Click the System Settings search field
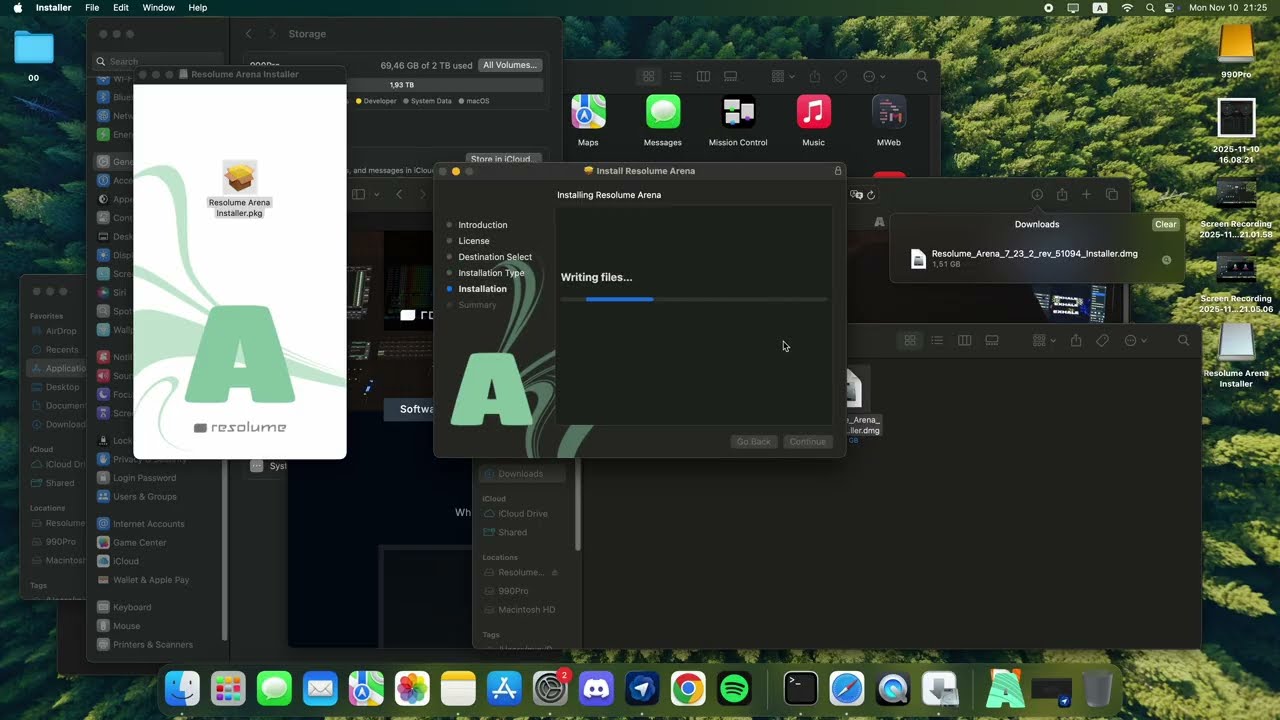1280x720 pixels. coord(160,61)
